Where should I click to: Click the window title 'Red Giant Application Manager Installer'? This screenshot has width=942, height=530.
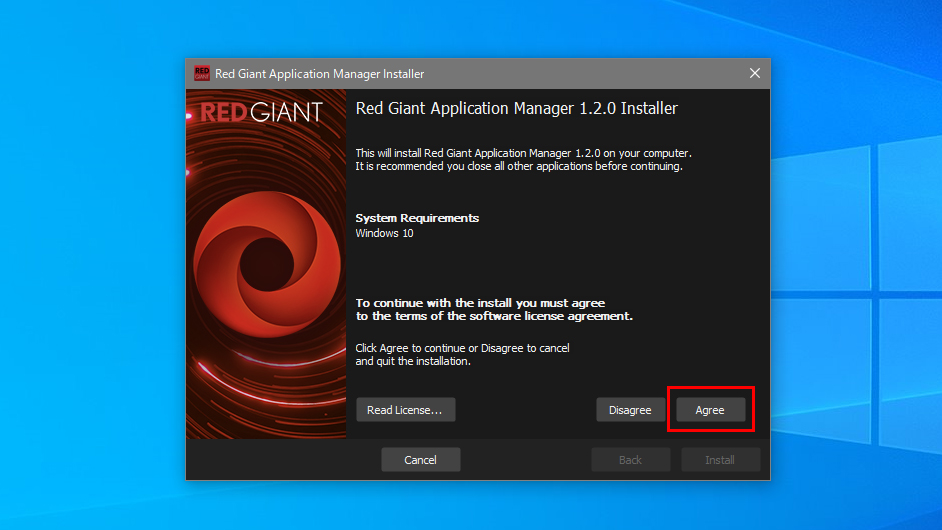[320, 74]
